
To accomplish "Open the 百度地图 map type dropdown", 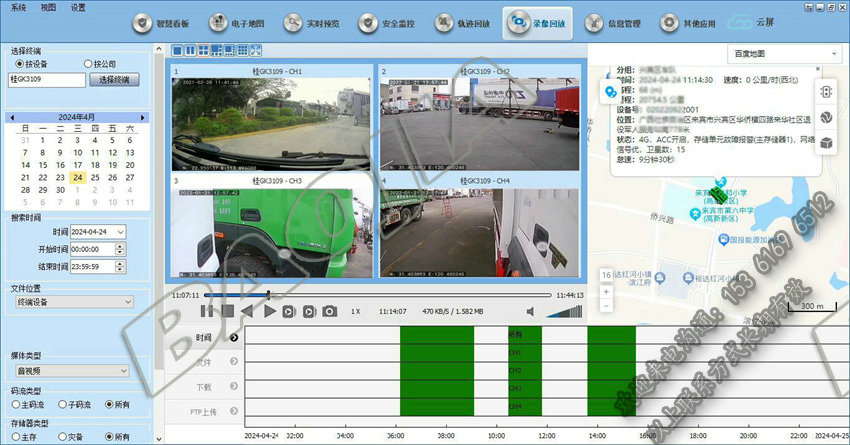I will coord(773,52).
